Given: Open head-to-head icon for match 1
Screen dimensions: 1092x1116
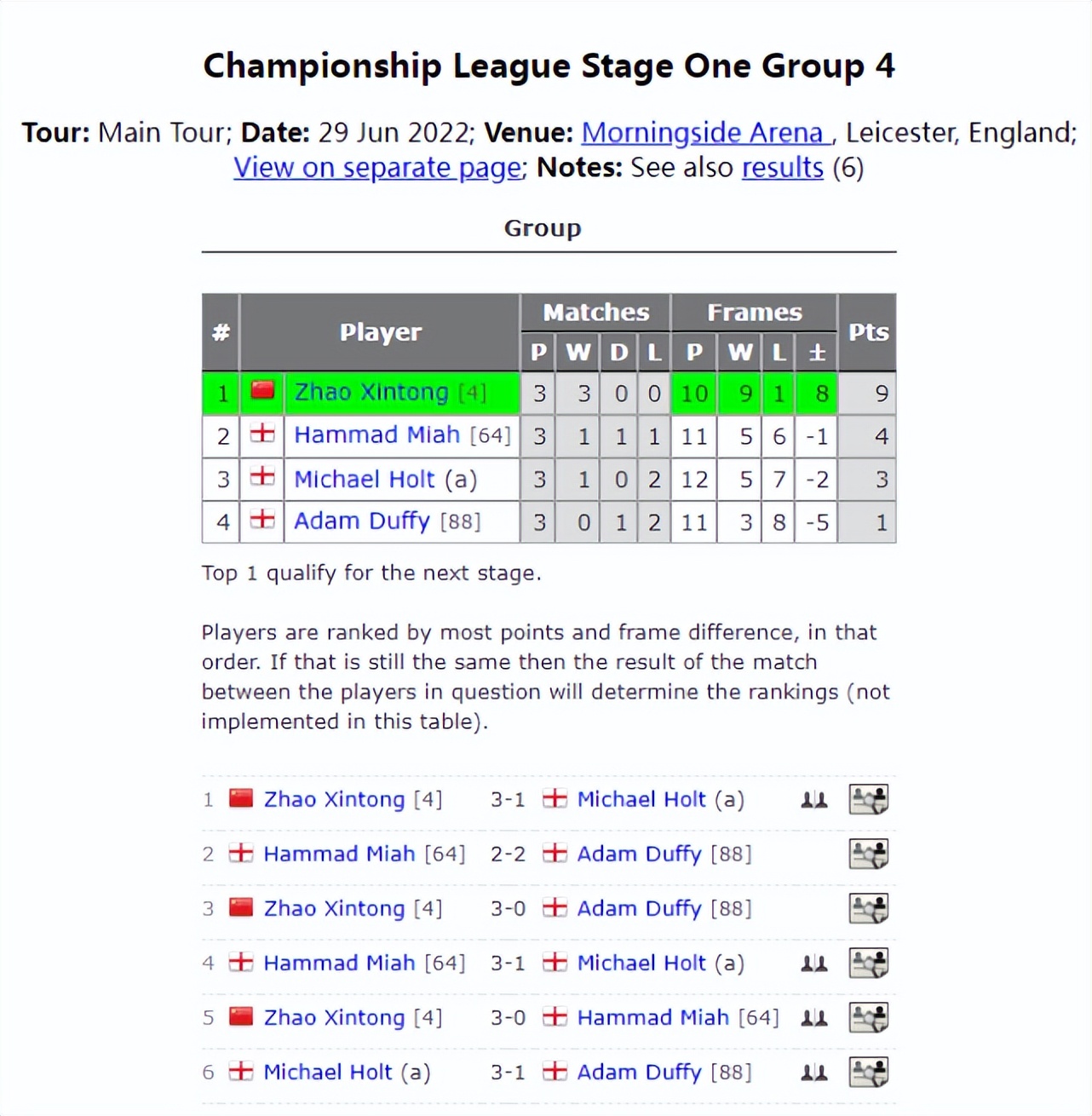Looking at the screenshot, I should coord(814,800).
